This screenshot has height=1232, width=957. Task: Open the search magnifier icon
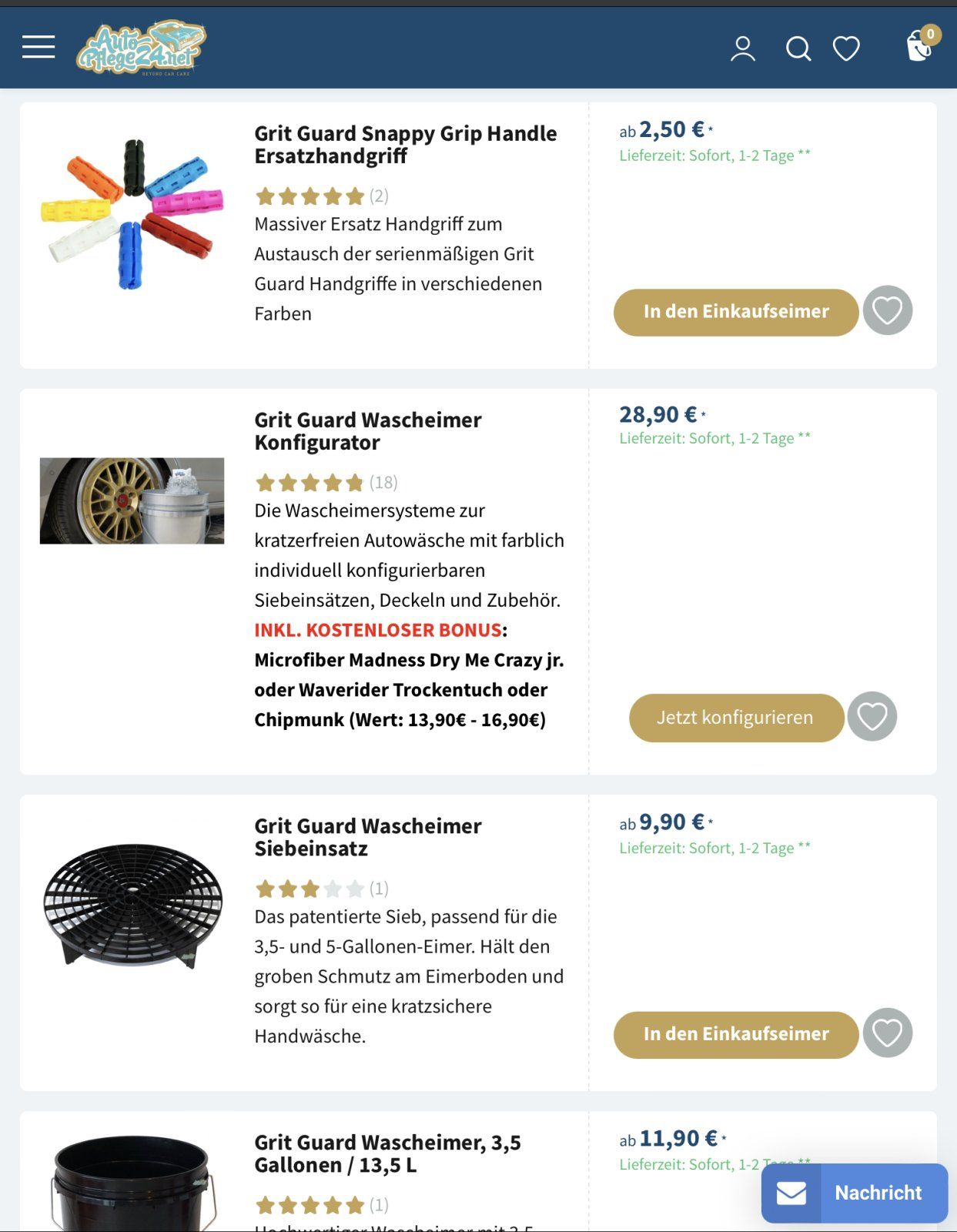click(798, 49)
